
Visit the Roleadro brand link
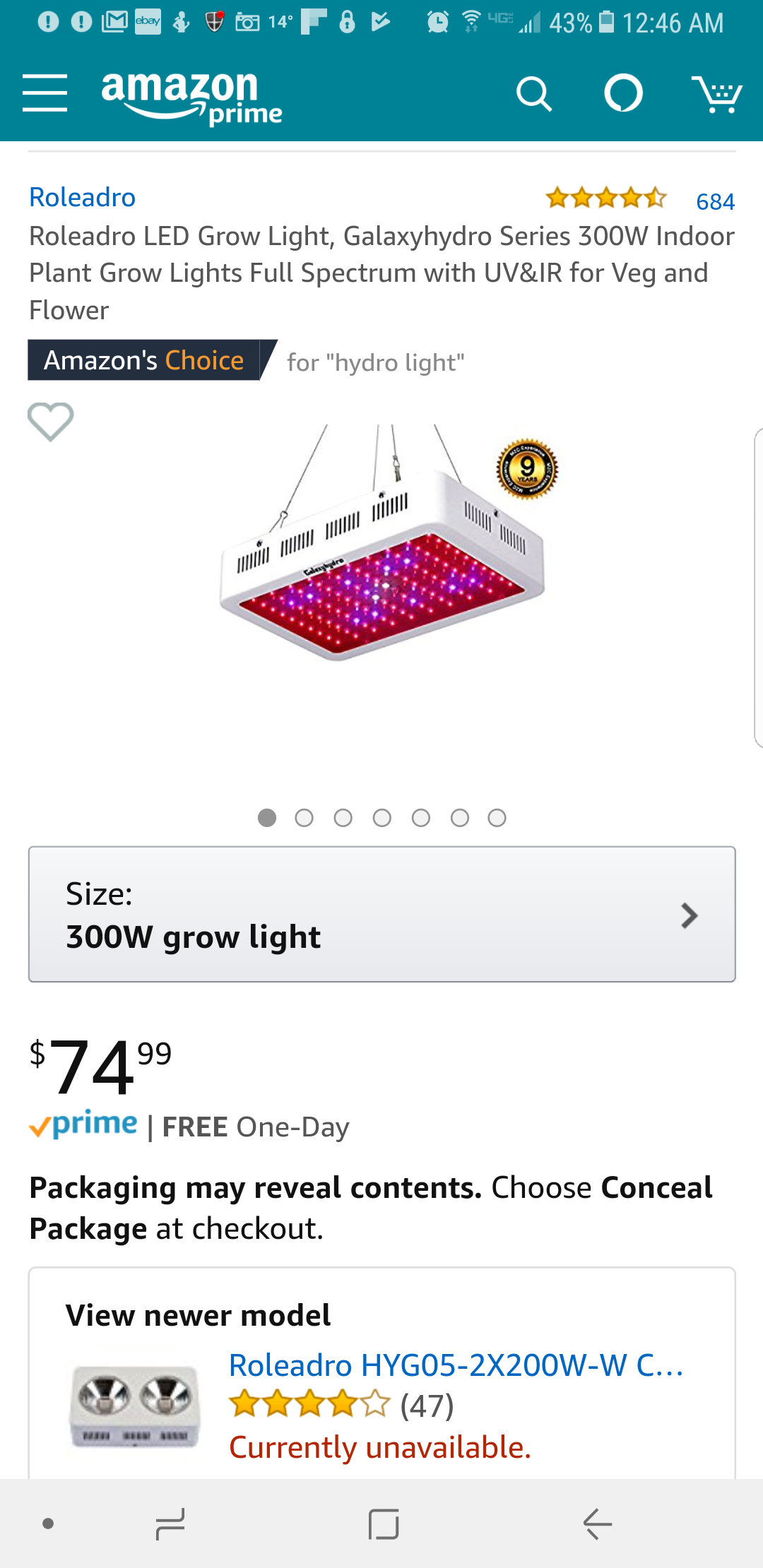point(82,198)
